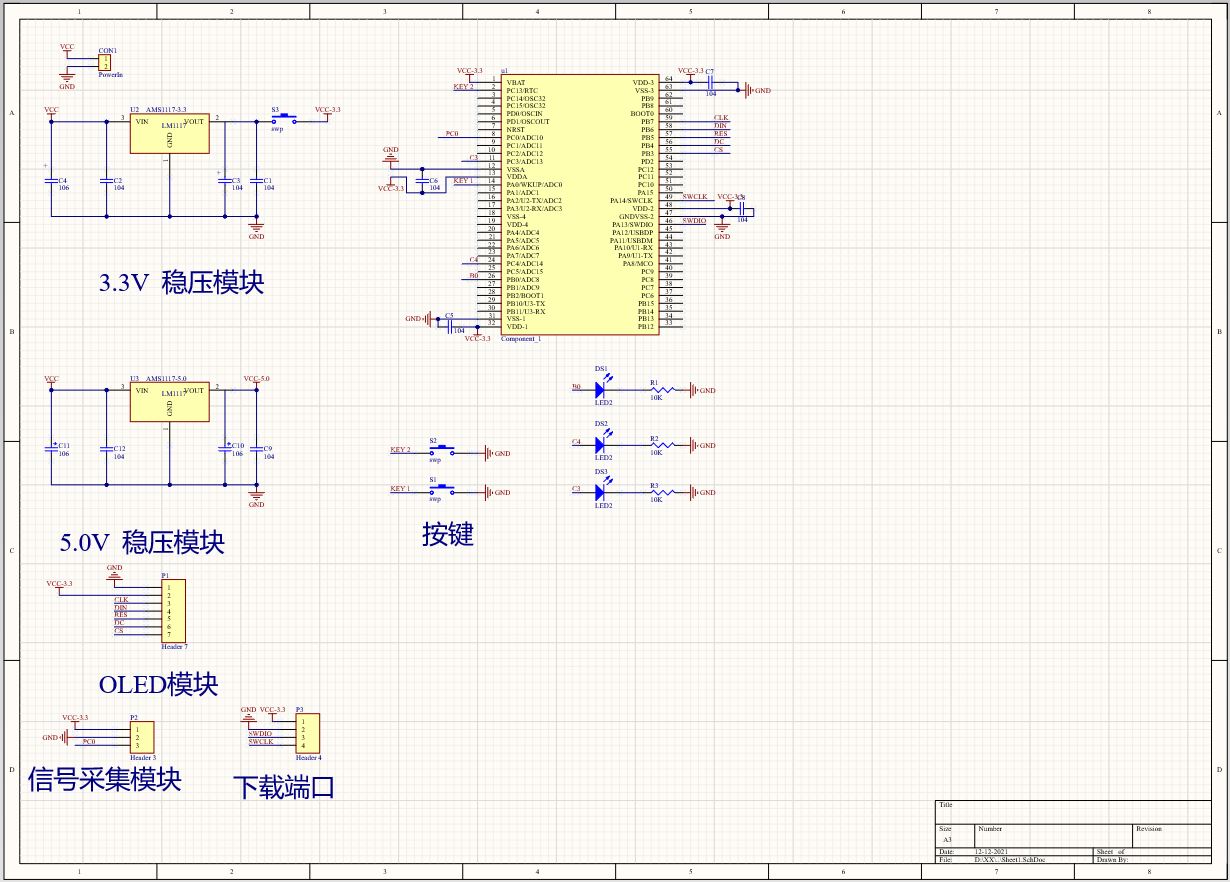Click the VCC-5.0 power port label
The image size is (1230, 882).
coord(257,379)
